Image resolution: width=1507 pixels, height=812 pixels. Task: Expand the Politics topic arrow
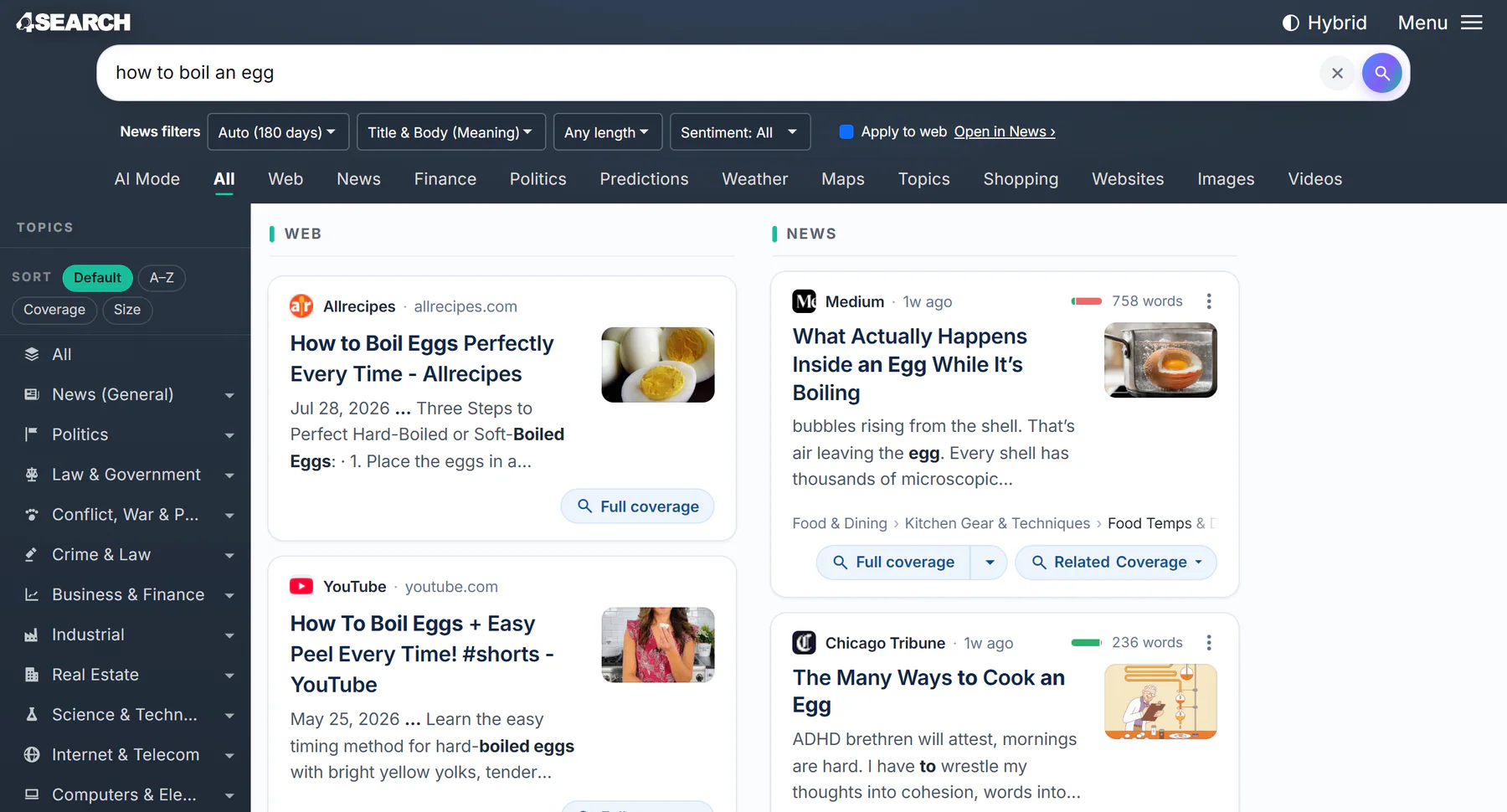[x=229, y=435]
